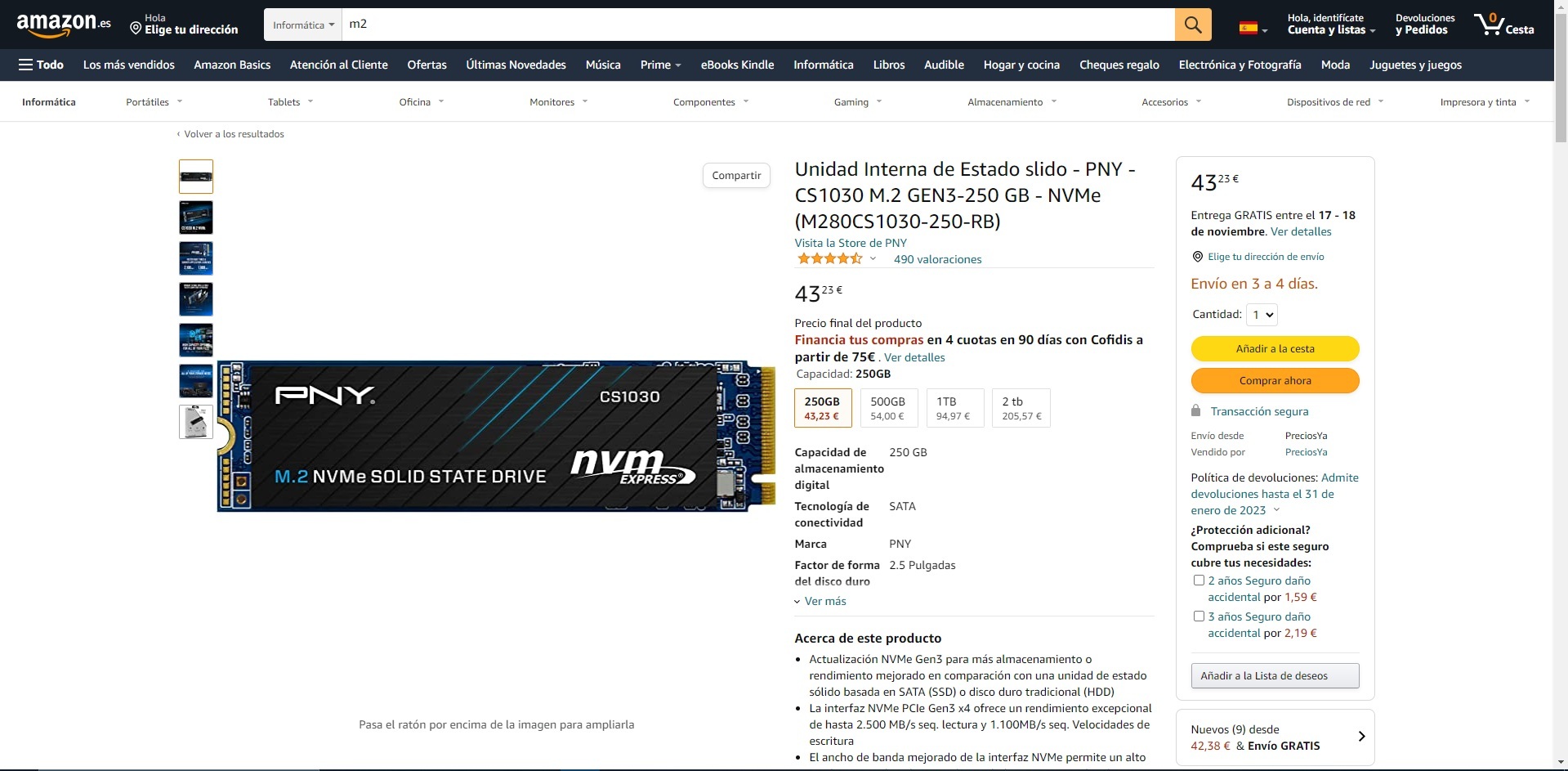1568x771 pixels.
Task: Click the location pin Elige tu dirección
Action: coord(184,25)
